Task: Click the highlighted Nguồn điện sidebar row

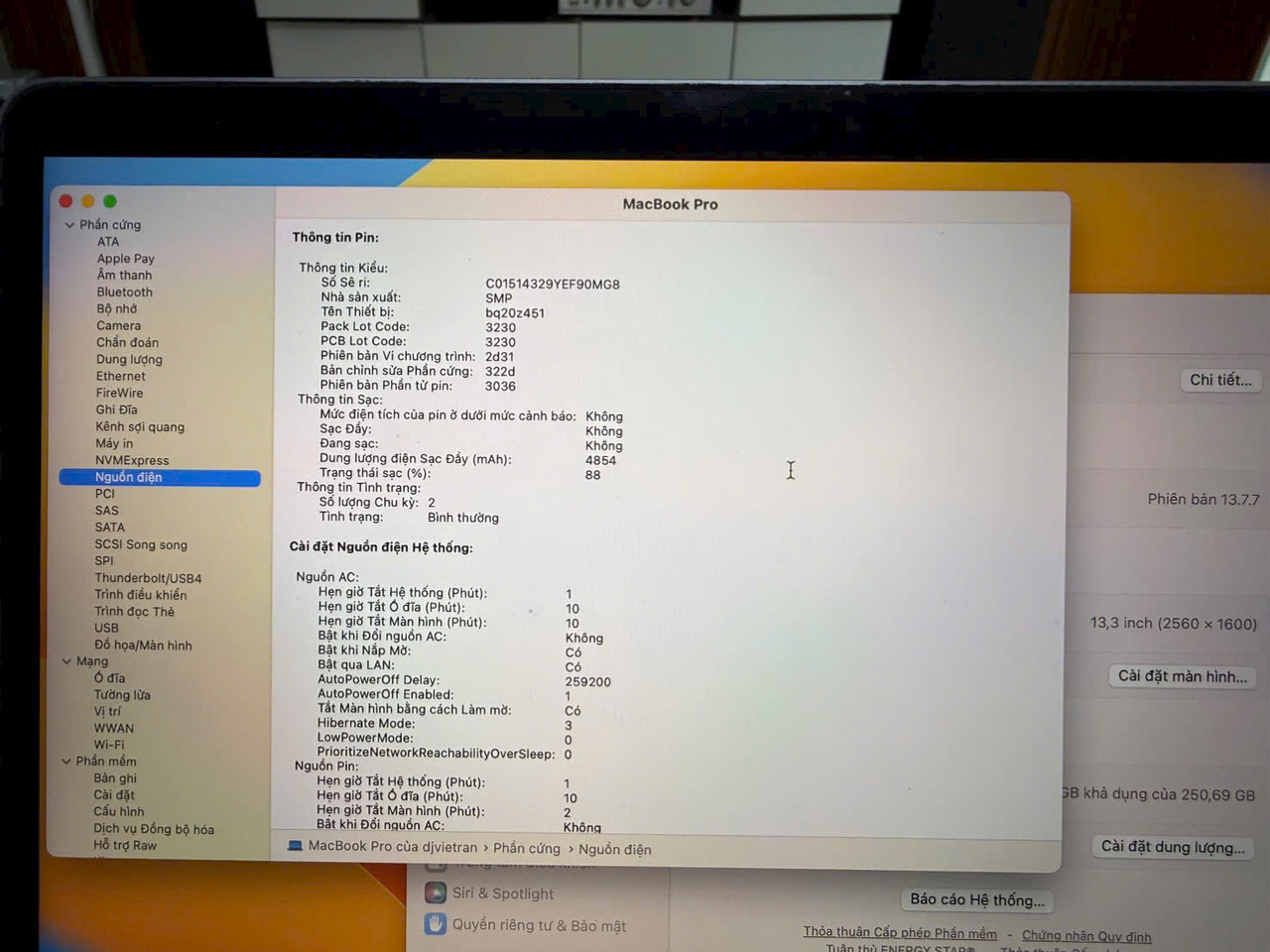Action: pos(160,478)
